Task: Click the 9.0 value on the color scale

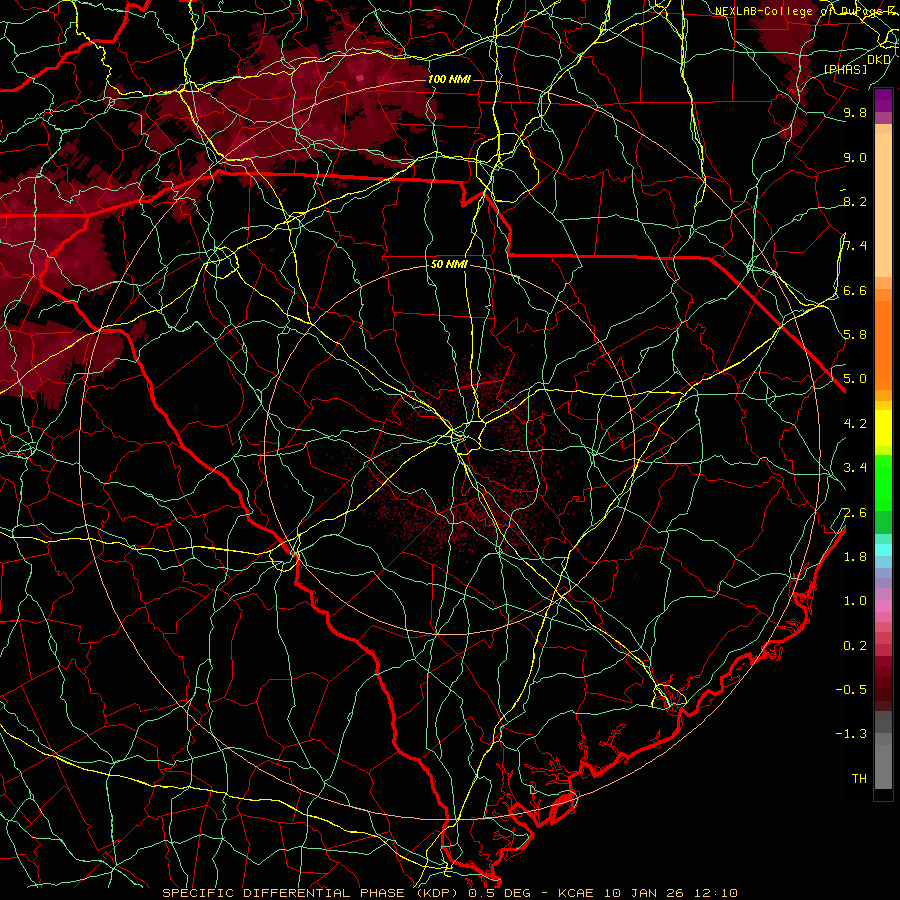Action: [855, 157]
